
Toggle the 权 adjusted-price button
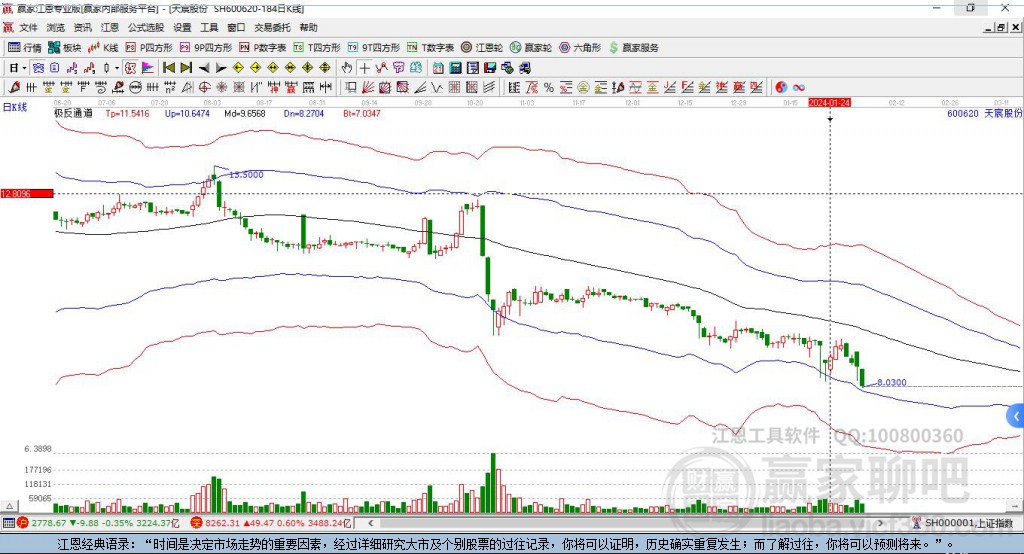130,68
